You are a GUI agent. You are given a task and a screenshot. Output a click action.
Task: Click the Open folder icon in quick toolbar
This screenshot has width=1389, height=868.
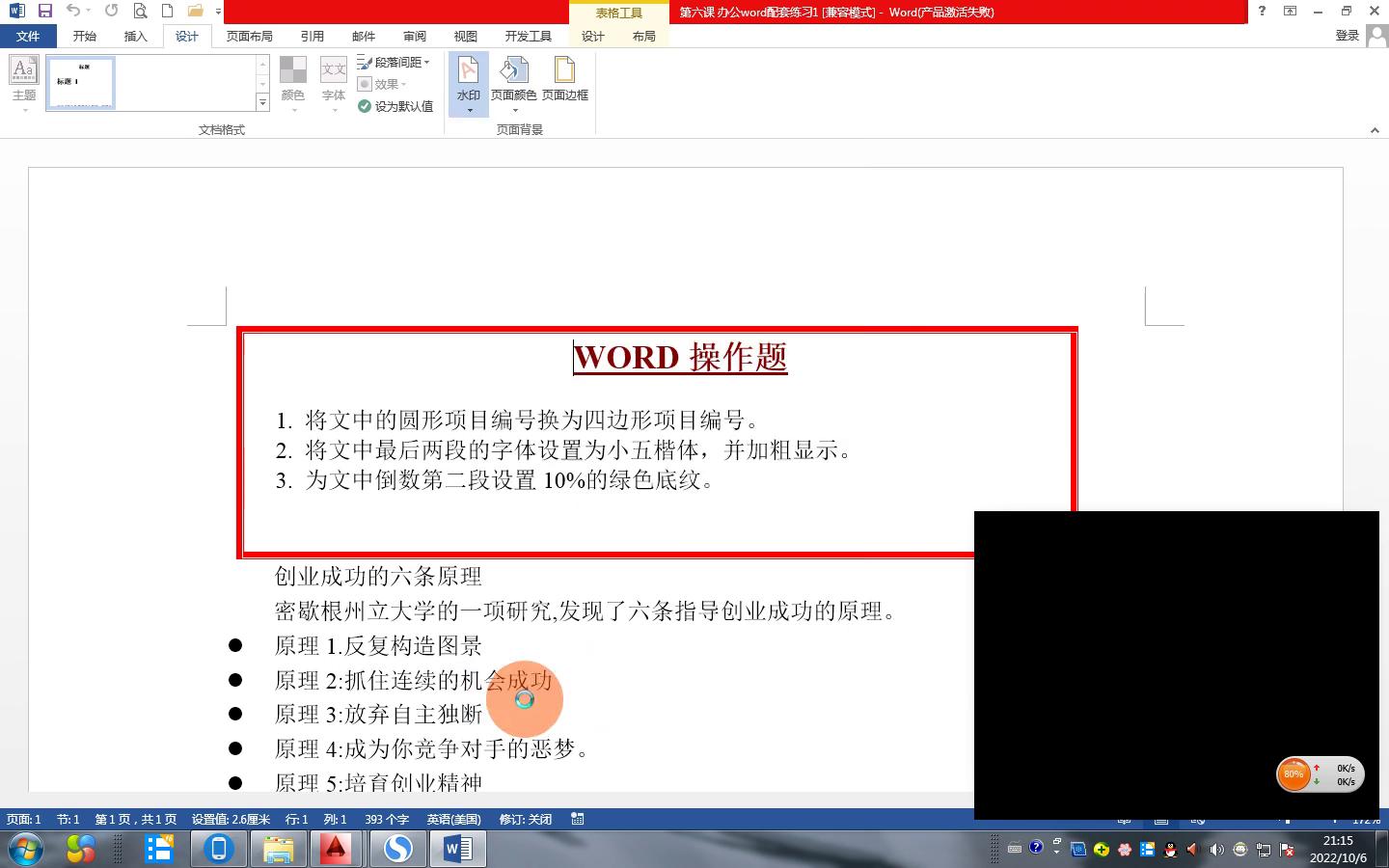(195, 12)
